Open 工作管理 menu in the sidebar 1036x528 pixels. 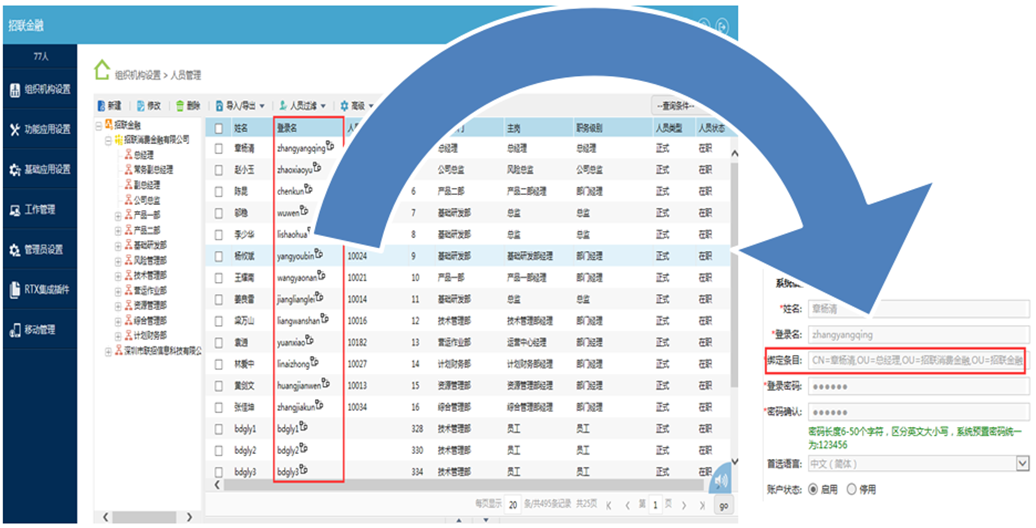(x=40, y=210)
